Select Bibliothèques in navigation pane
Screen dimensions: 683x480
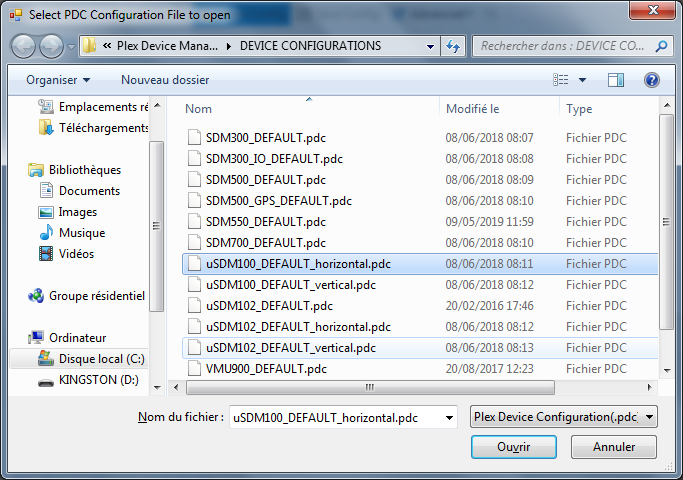(x=74, y=169)
